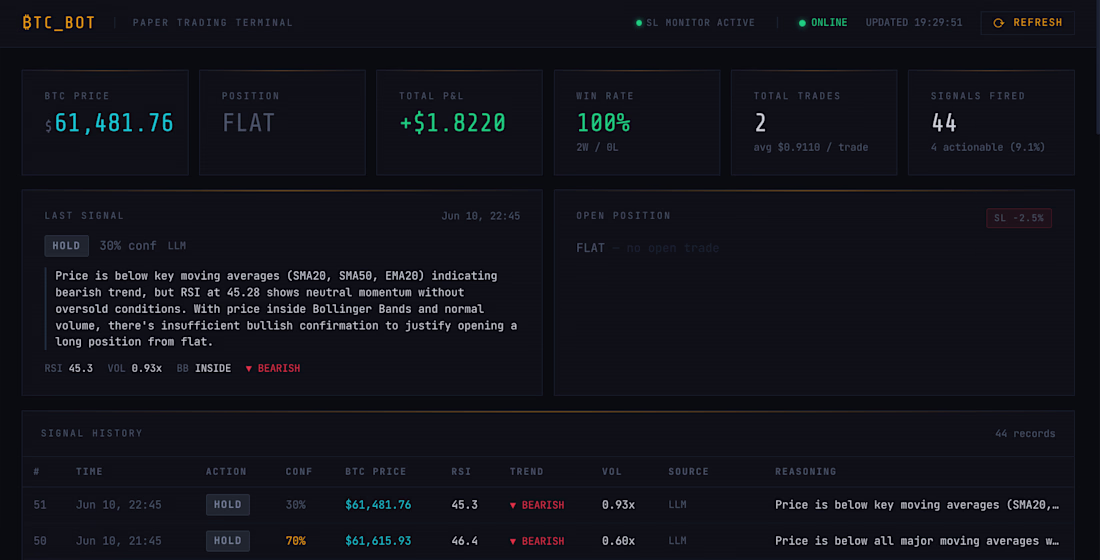Click the SL Monitor Active indicator dot

(x=638, y=23)
